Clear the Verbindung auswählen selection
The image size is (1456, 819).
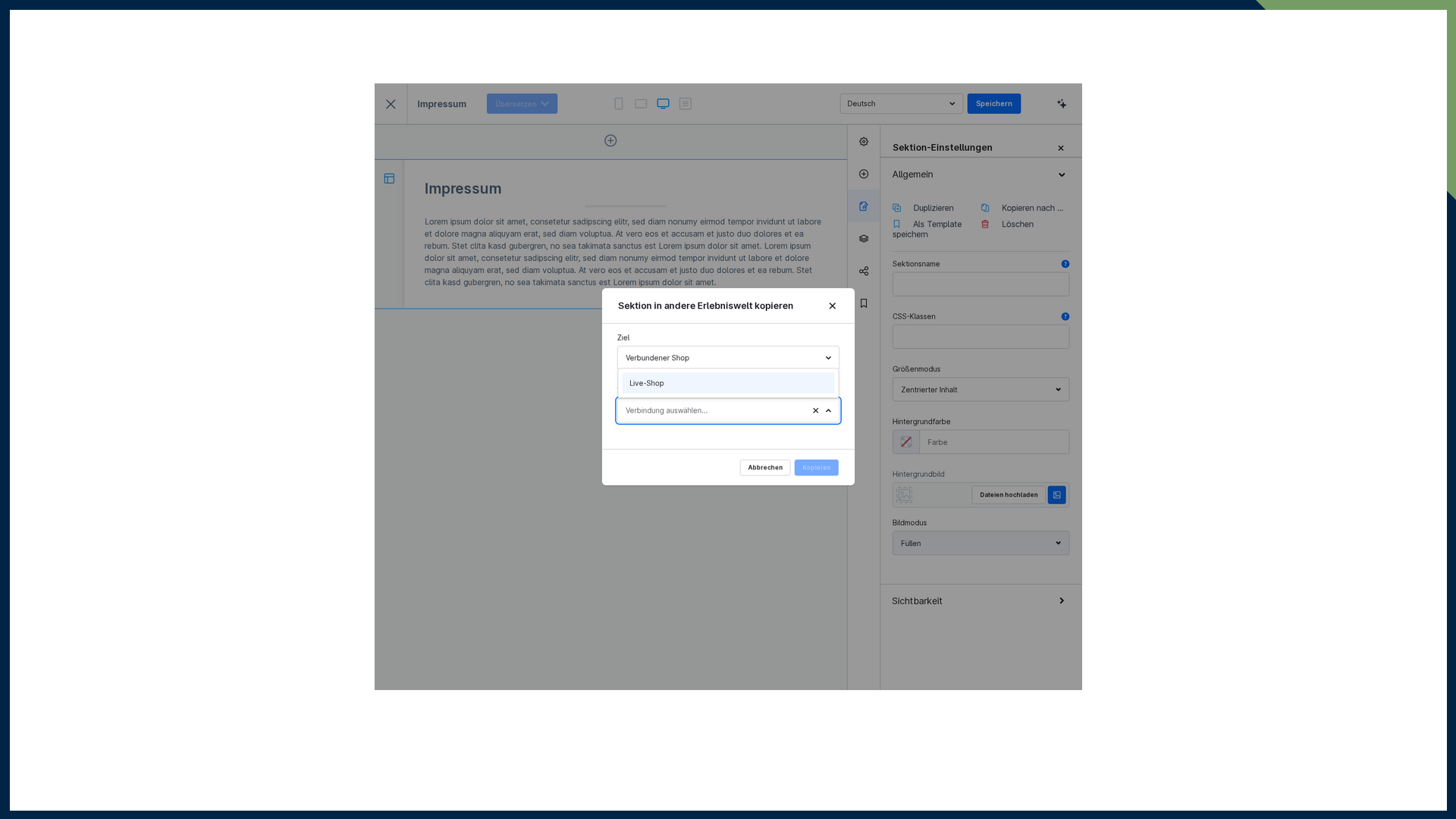coord(816,411)
